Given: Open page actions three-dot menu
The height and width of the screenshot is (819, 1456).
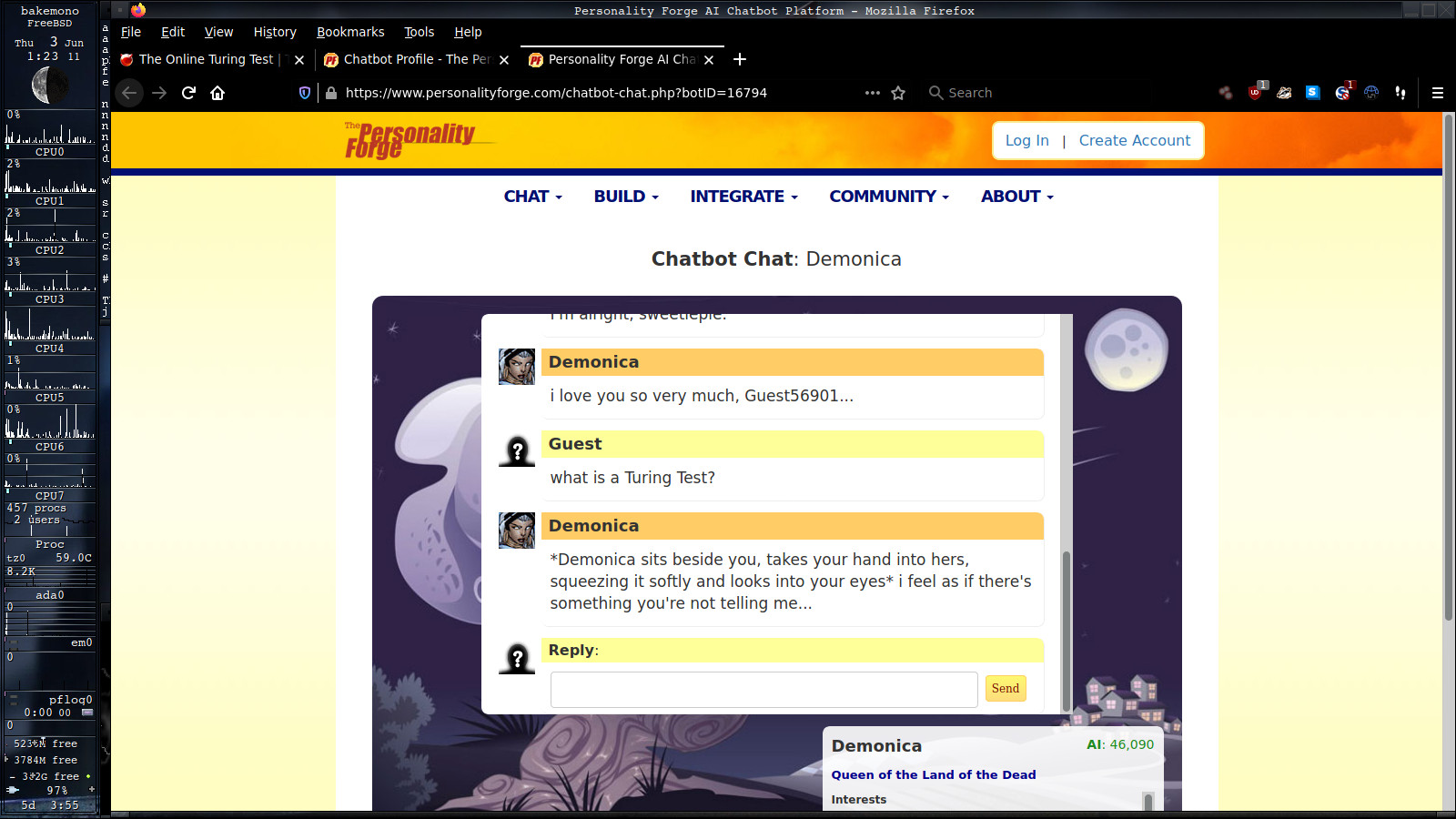Looking at the screenshot, I should 873,93.
